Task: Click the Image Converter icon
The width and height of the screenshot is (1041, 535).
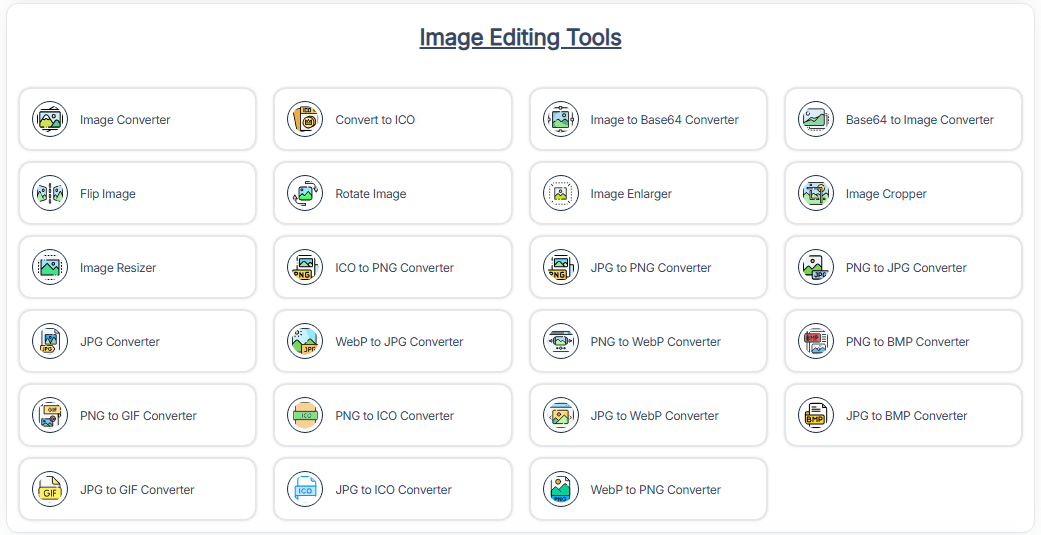Action: tap(50, 119)
